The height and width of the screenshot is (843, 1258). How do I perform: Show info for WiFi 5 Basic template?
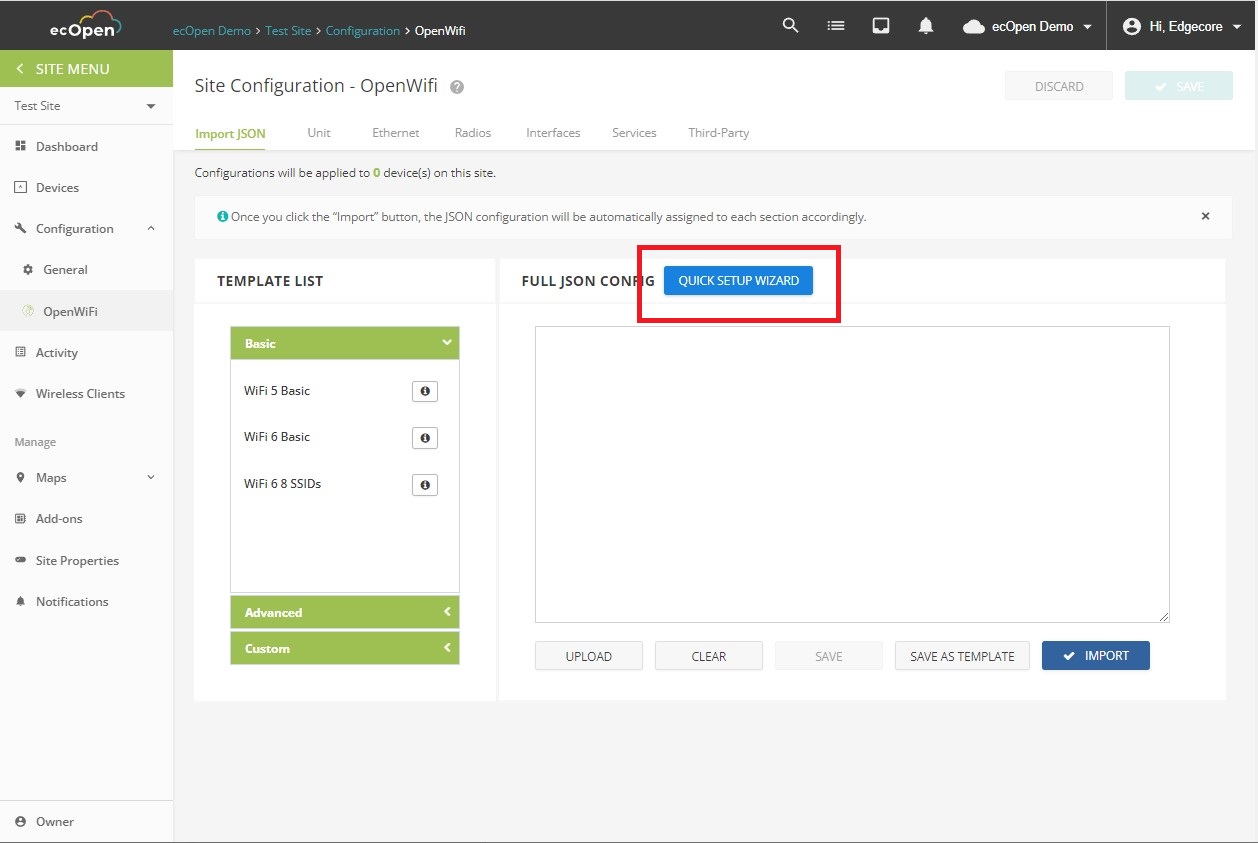coord(425,391)
